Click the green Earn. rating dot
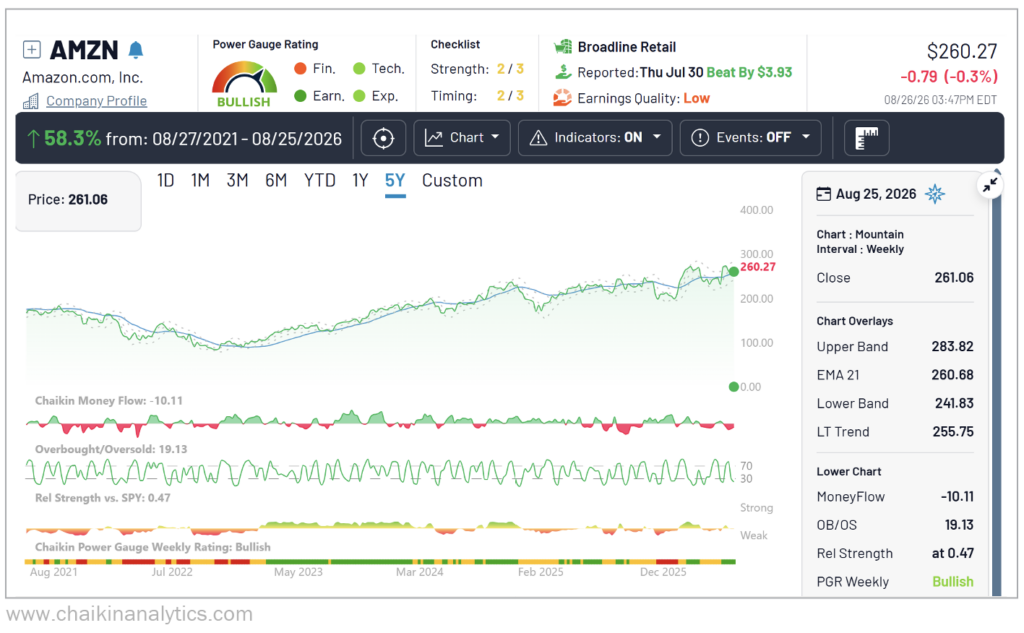Viewport: 1024px width, 633px height. pyautogui.click(x=300, y=96)
